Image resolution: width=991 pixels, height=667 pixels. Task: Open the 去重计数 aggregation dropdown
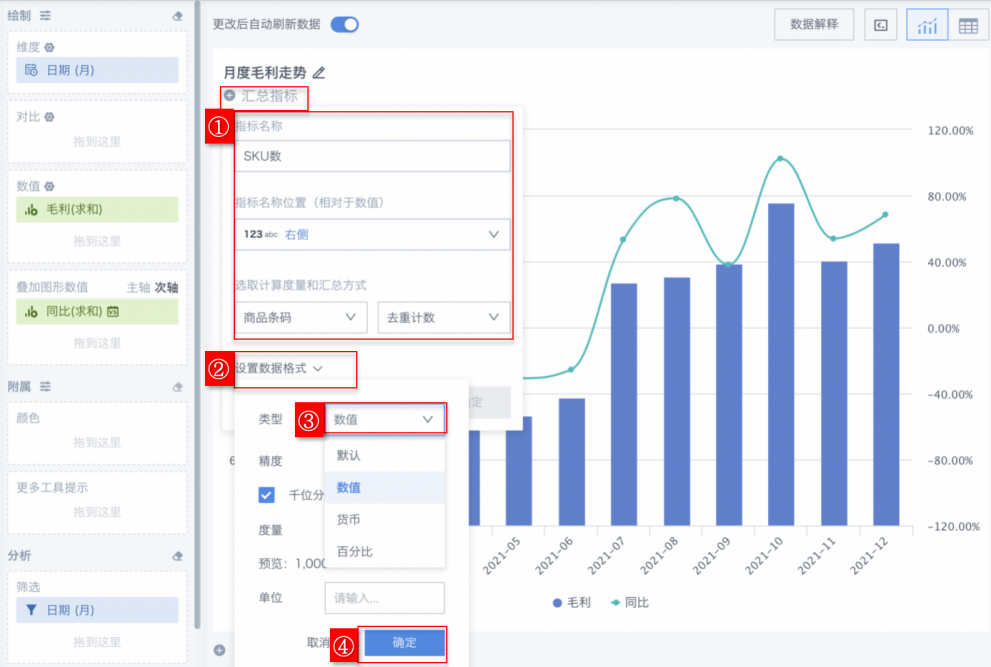coord(443,318)
